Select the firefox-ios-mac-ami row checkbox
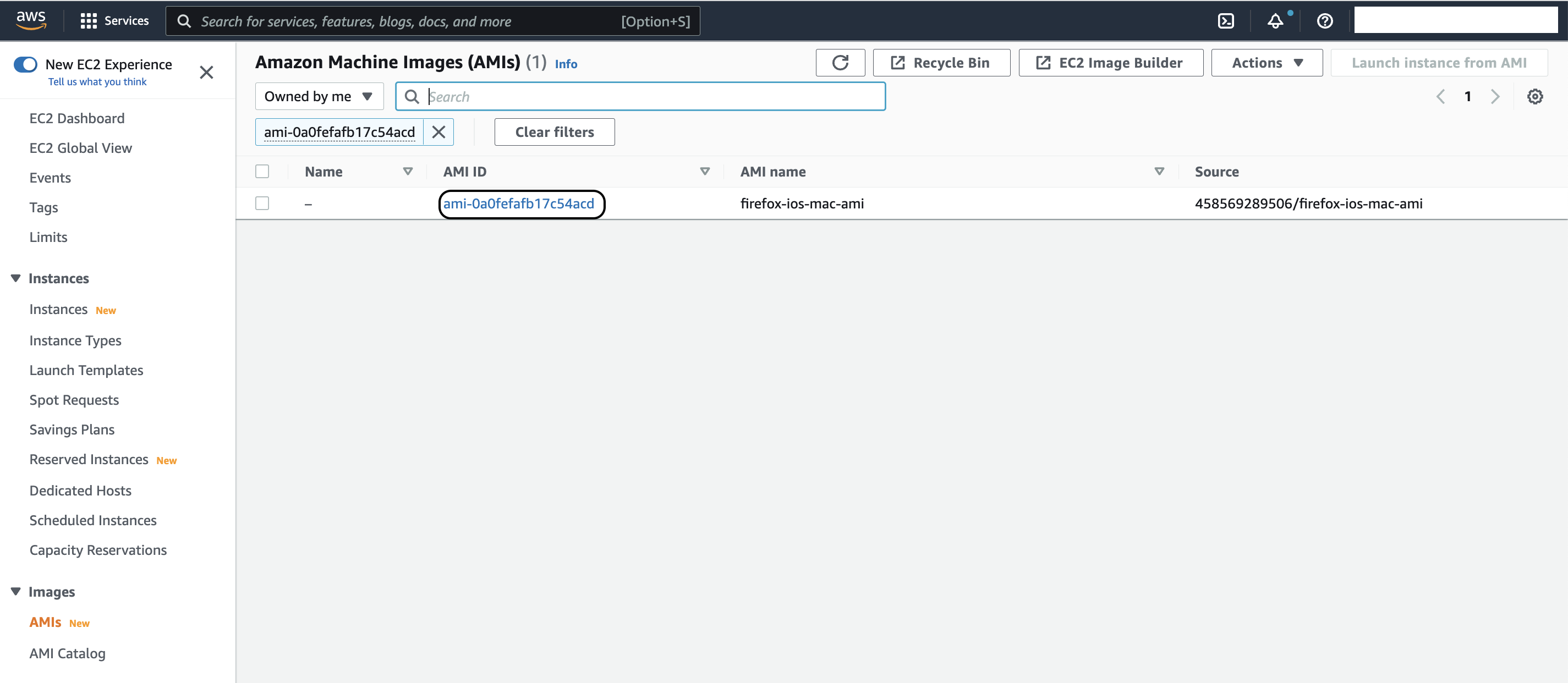1568x683 pixels. pyautogui.click(x=262, y=203)
